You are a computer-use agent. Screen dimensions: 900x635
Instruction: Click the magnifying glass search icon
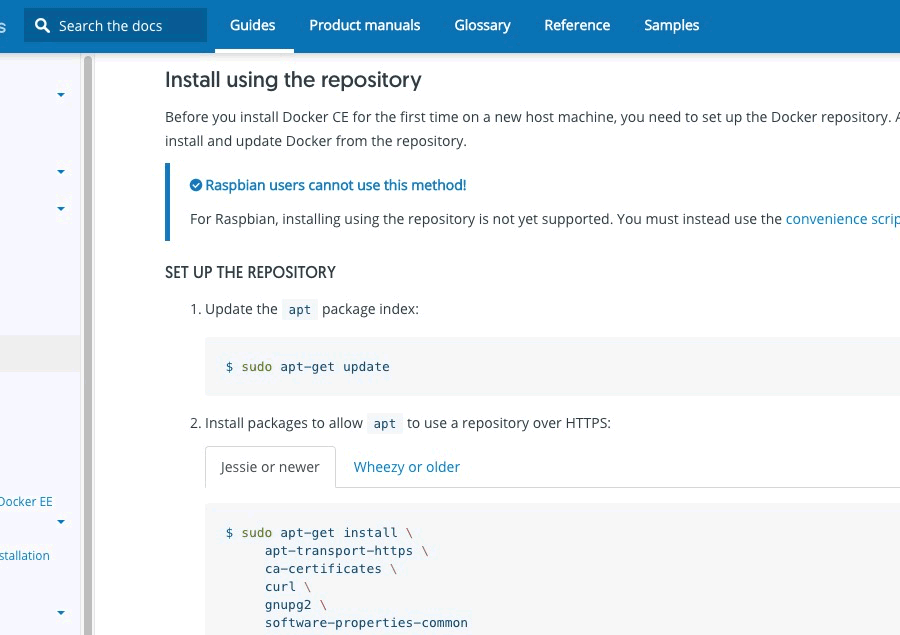click(42, 26)
